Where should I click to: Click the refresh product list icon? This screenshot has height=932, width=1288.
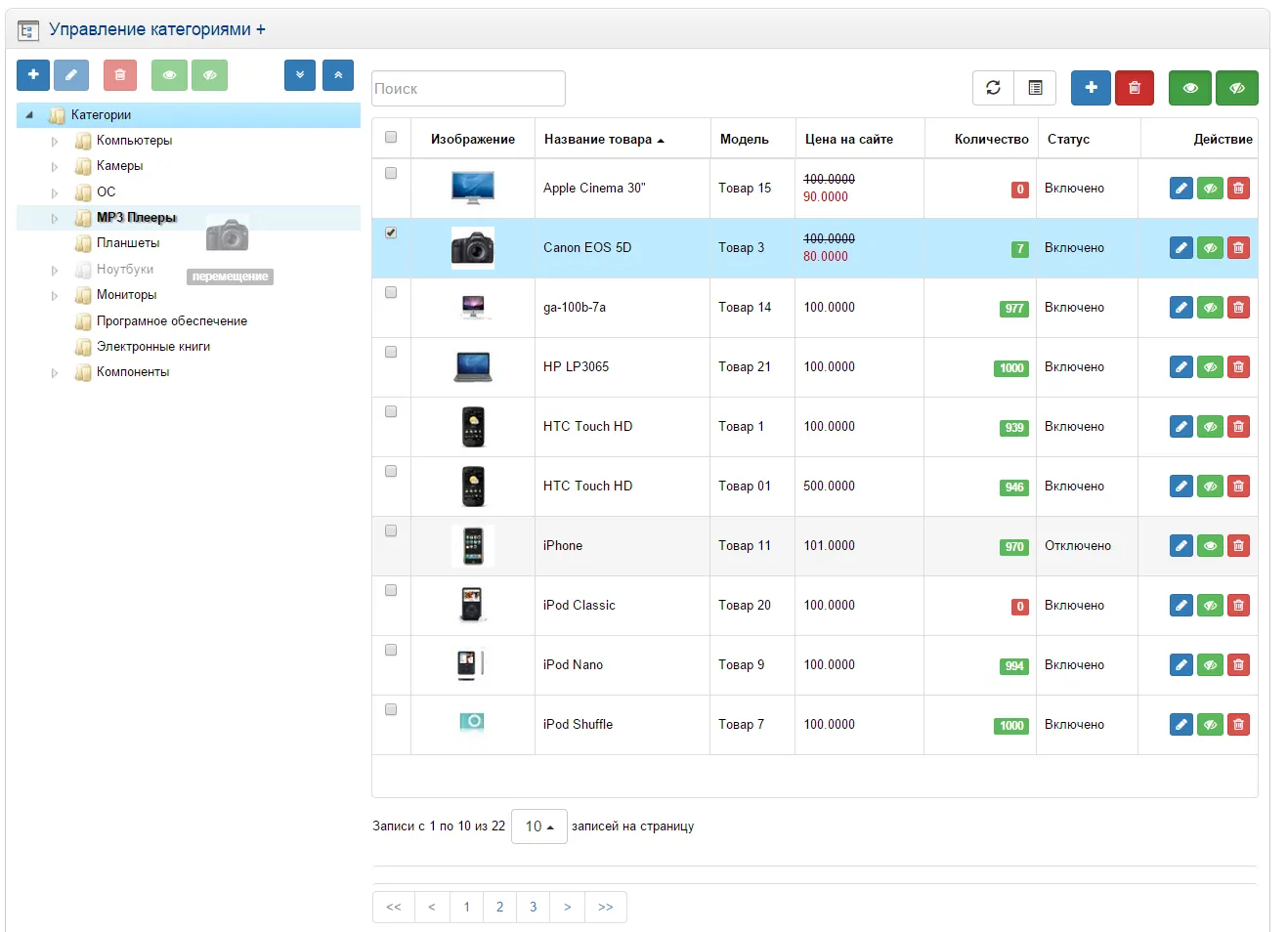(x=993, y=88)
